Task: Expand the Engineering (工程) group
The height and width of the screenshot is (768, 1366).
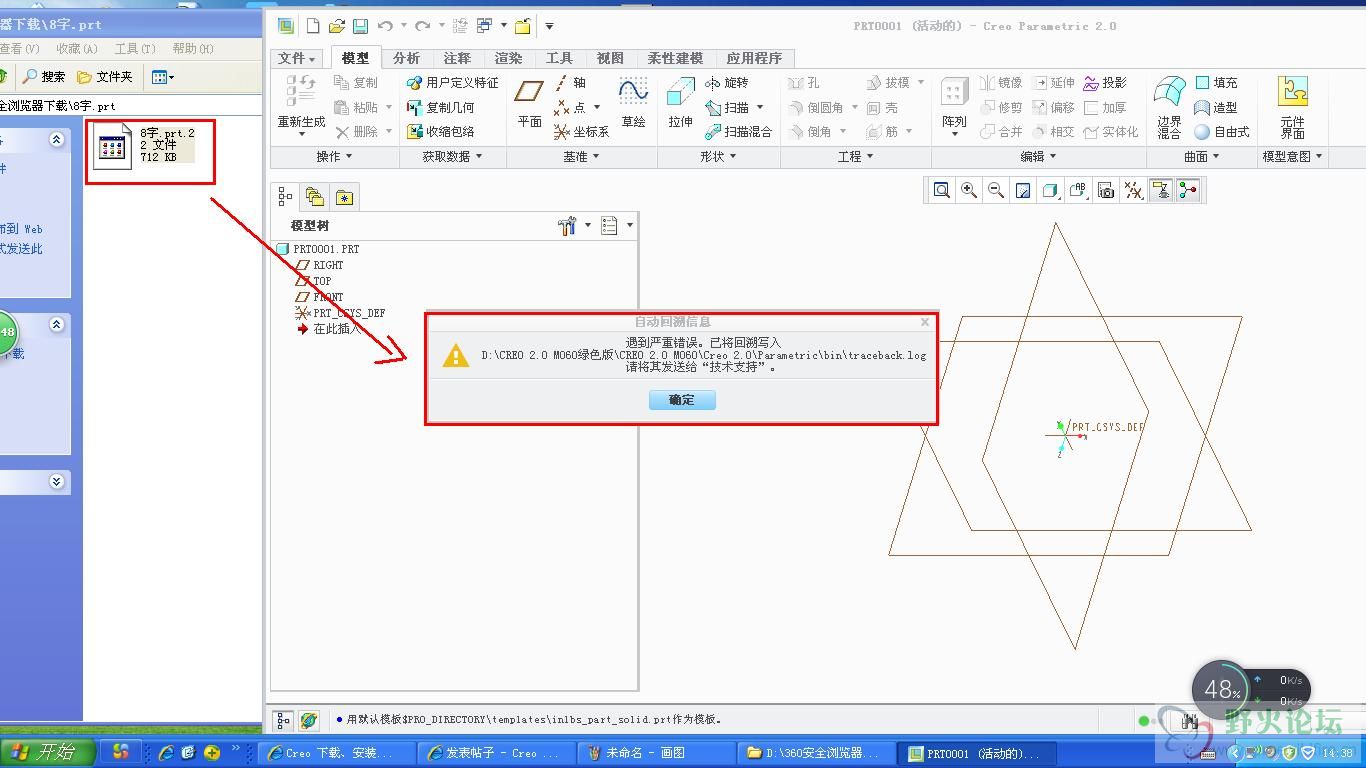Action: click(856, 156)
